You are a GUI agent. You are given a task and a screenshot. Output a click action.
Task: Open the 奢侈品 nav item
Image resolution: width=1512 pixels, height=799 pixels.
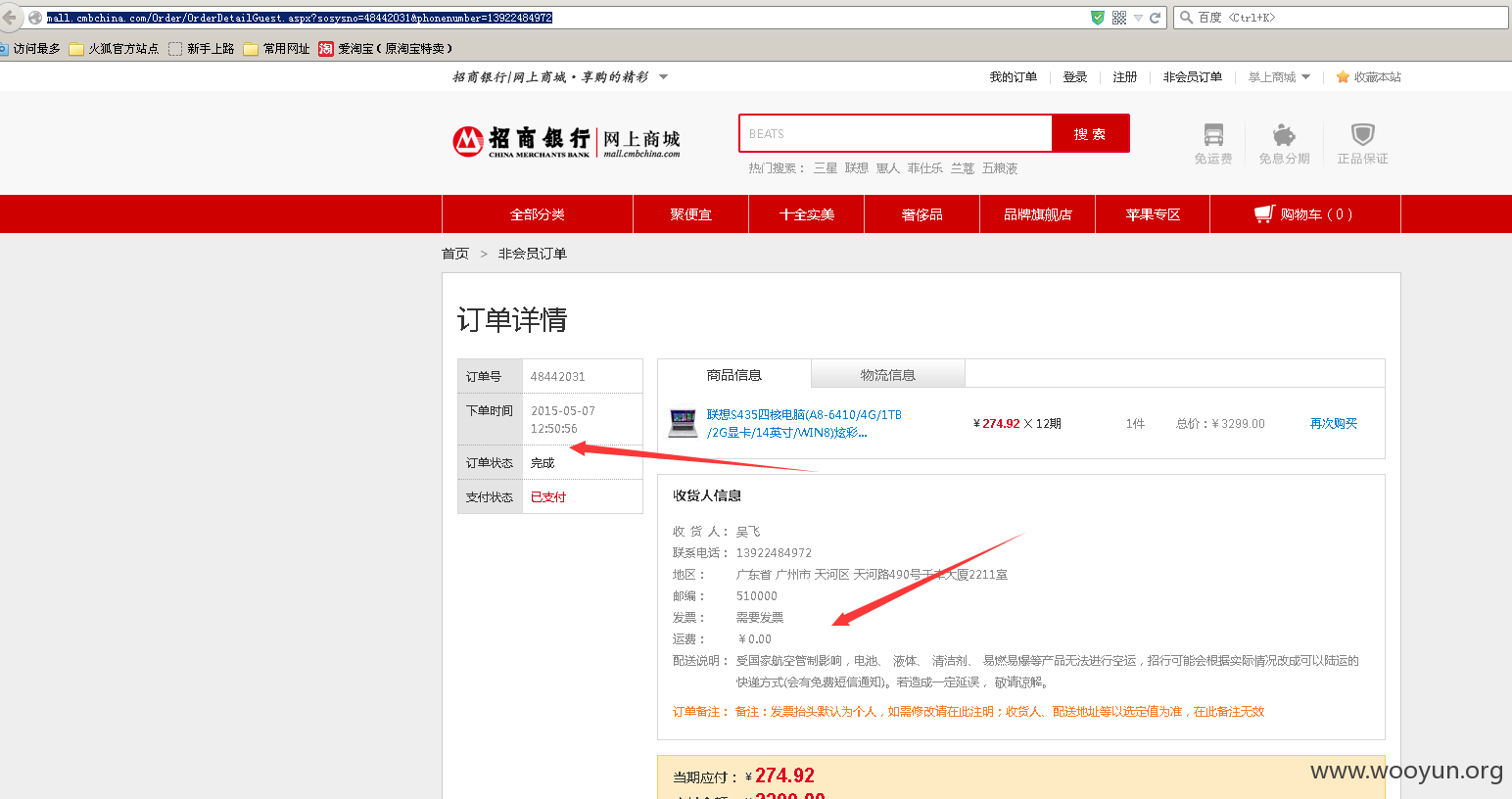tap(922, 214)
